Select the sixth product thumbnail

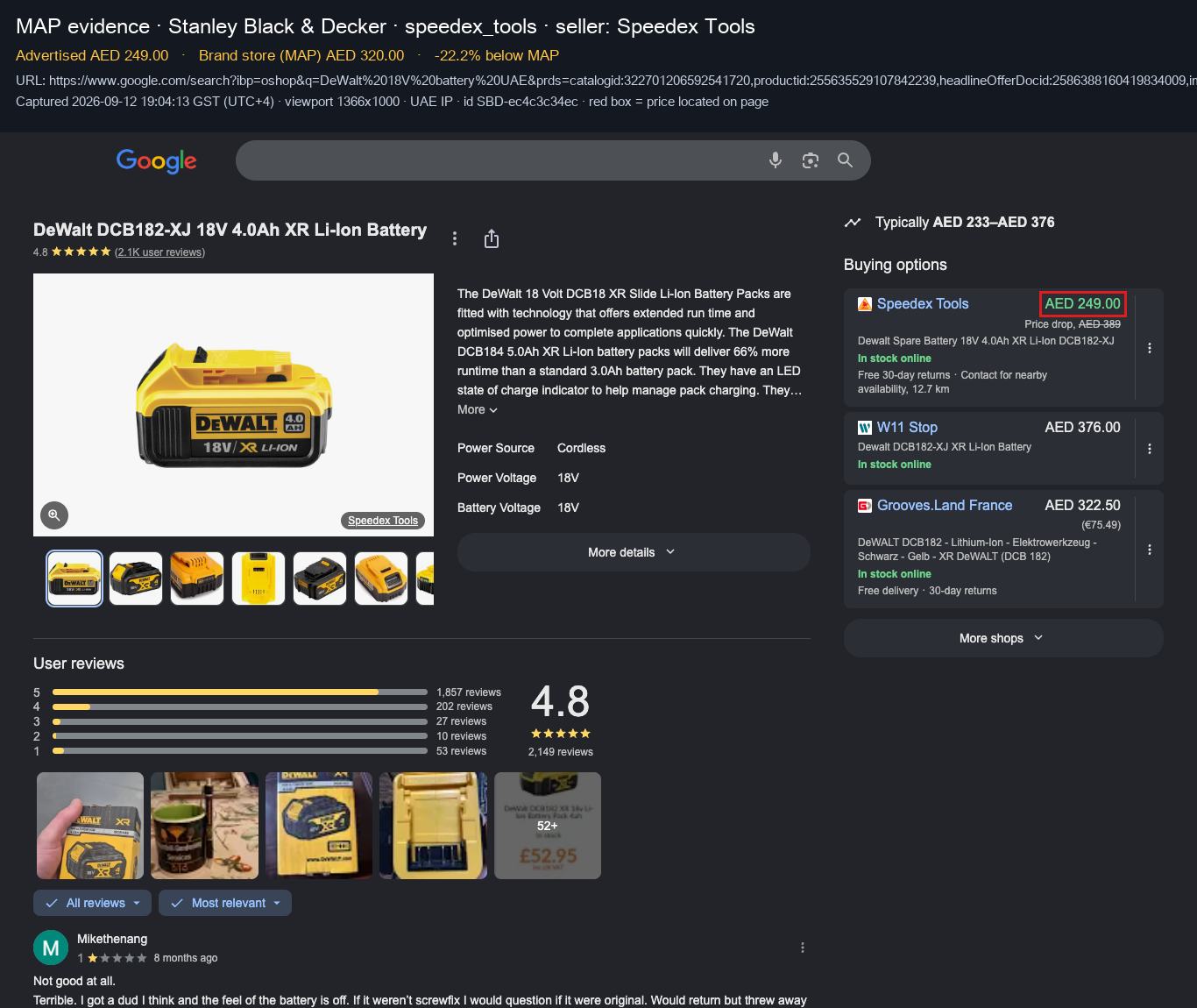click(x=381, y=579)
